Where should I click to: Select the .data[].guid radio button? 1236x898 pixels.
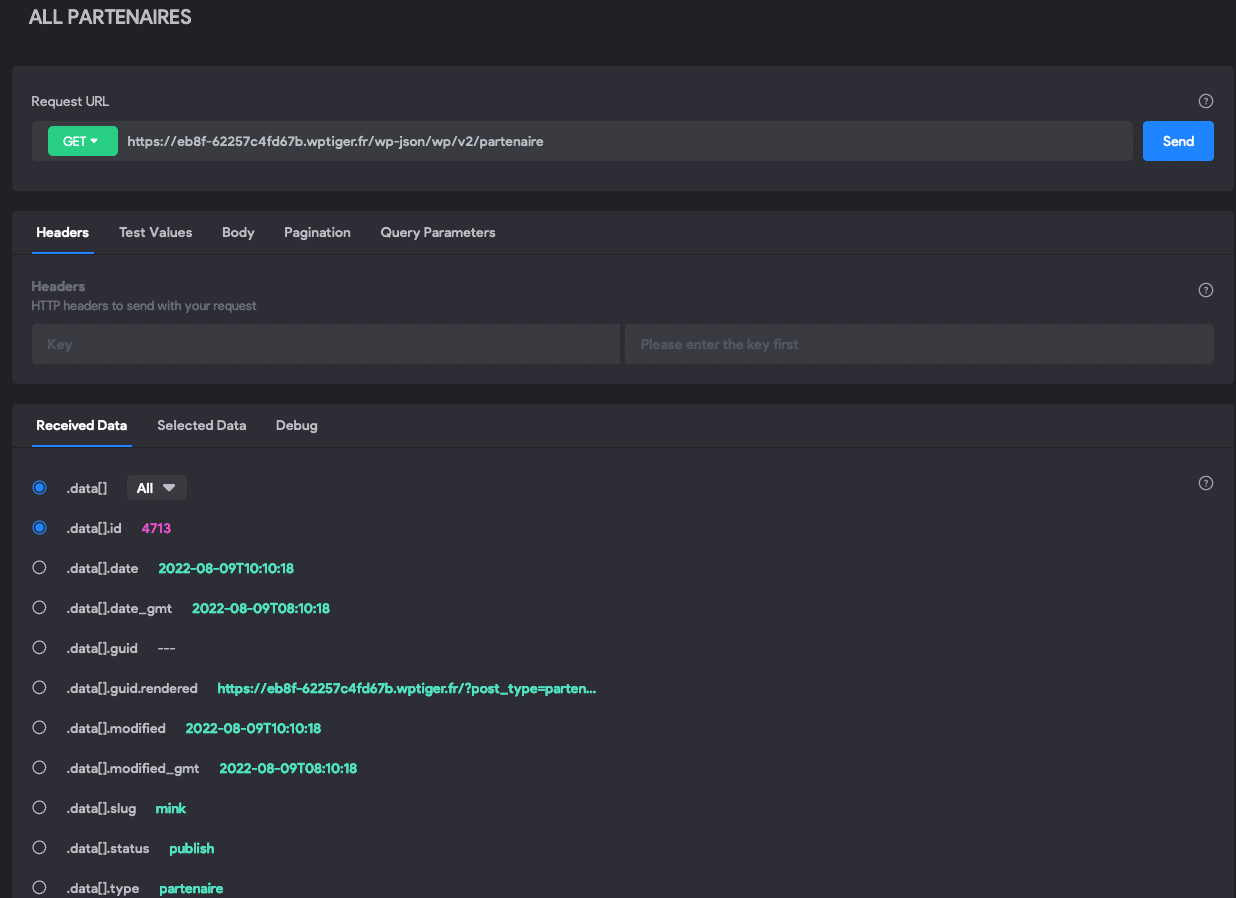coord(40,648)
